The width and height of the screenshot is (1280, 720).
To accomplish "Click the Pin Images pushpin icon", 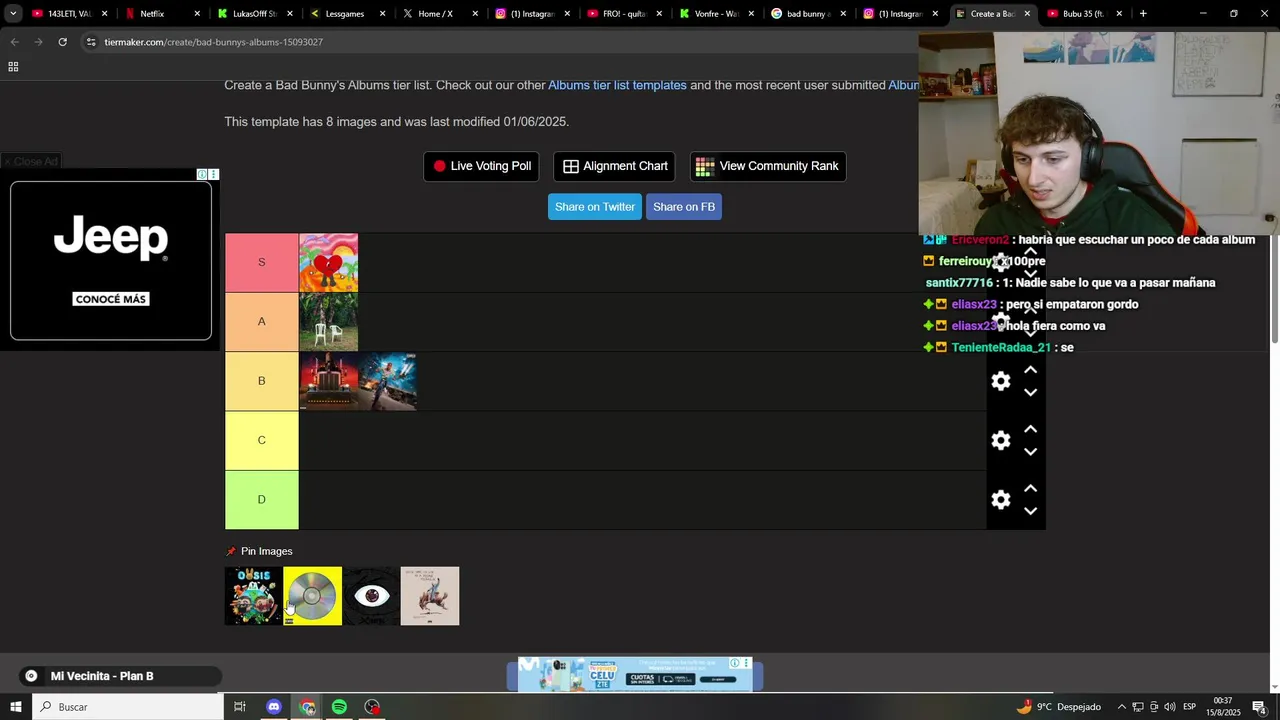I will click(231, 551).
